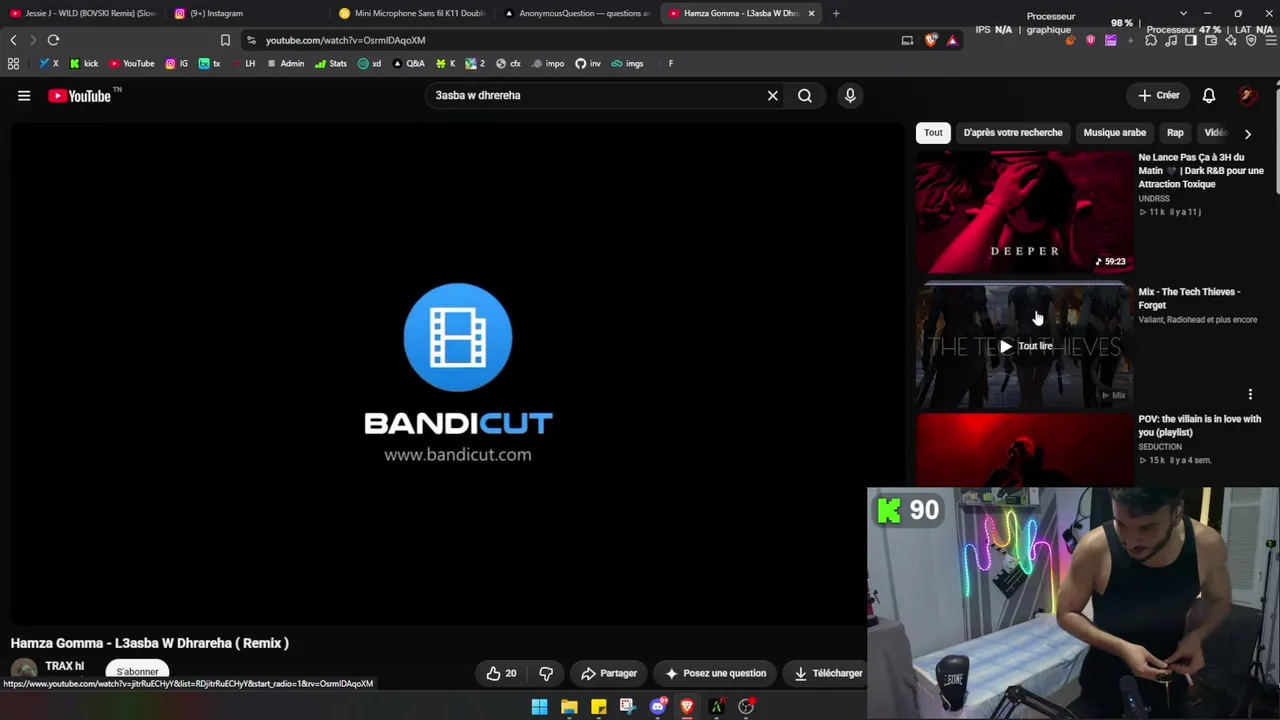
Task: Open the TRAX hl channel avatar
Action: click(x=24, y=670)
